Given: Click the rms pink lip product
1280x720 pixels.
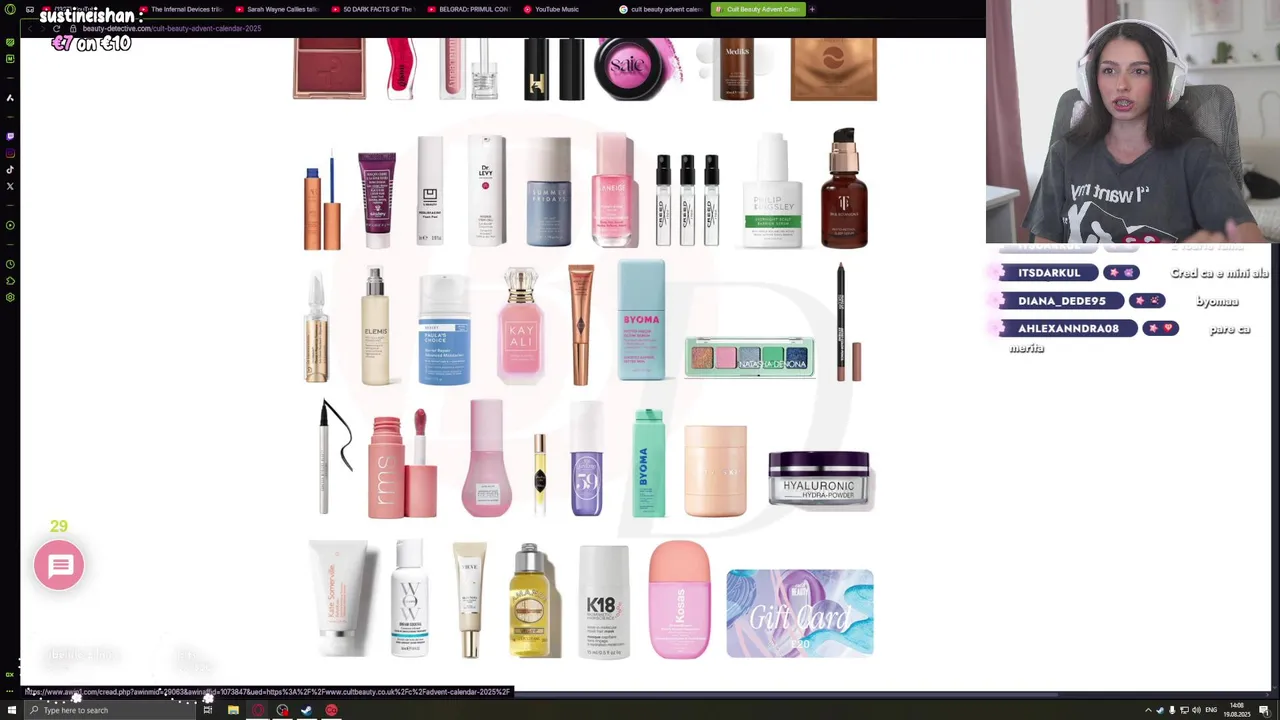Looking at the screenshot, I should coord(402,464).
